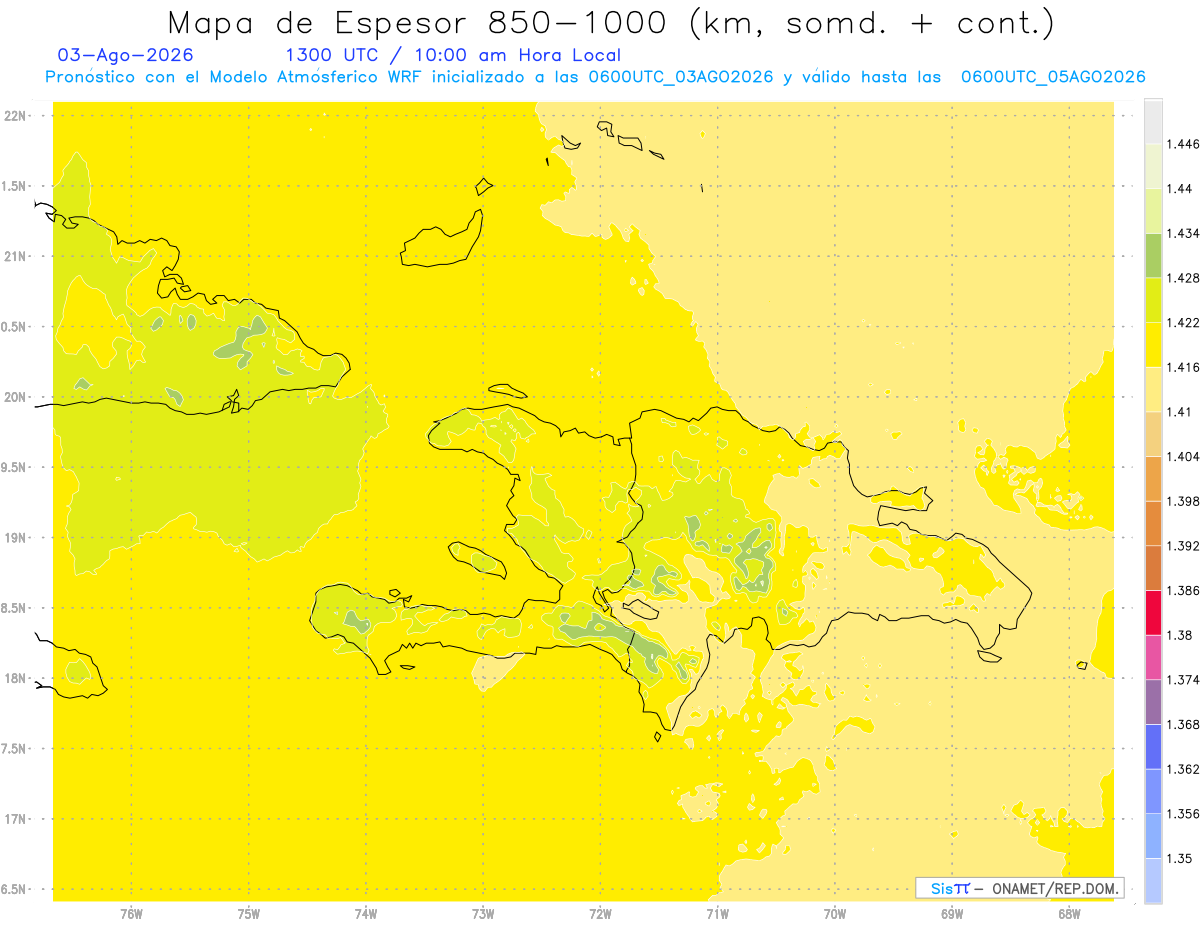This screenshot has height=927, width=1200.
Task: Click the validity stamp '0600UTC_05AGO2026'
Action: [x=1053, y=77]
